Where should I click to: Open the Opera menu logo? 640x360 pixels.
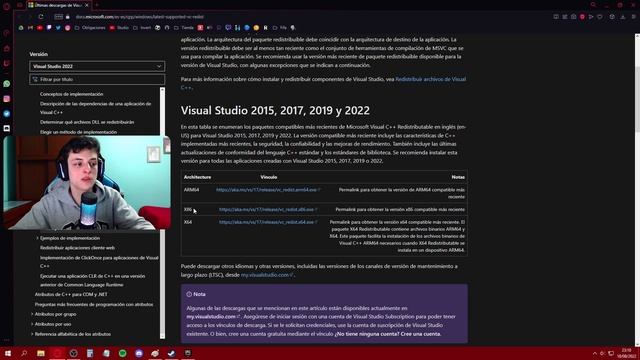pos(7,6)
